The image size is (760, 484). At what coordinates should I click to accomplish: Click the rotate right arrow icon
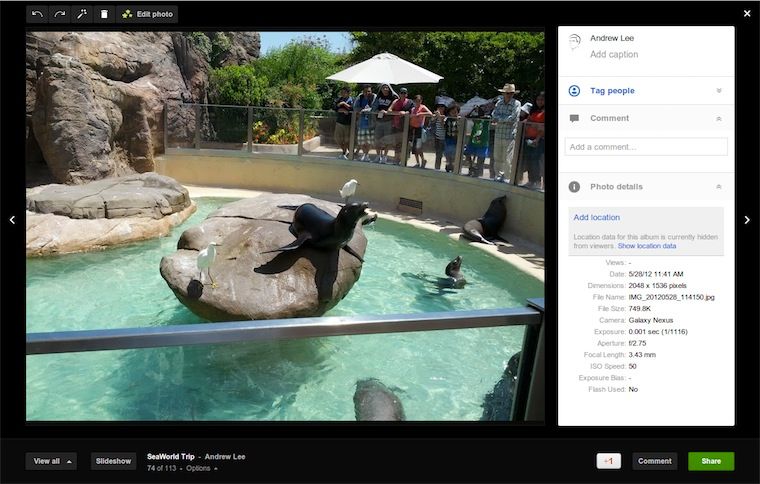[59, 14]
